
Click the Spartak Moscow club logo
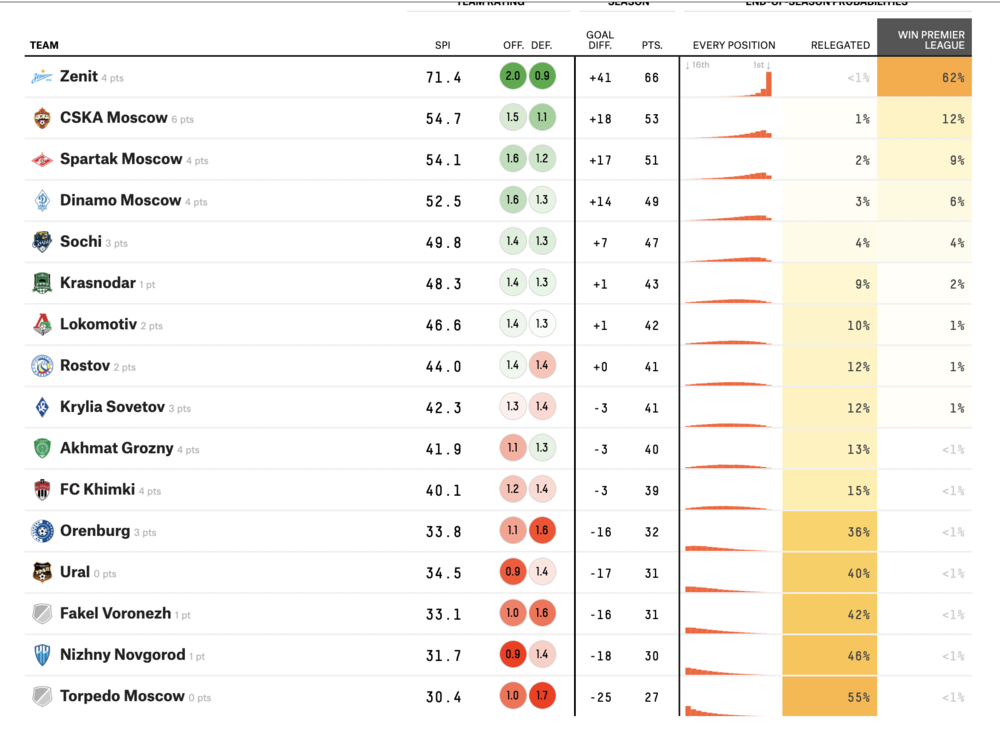(41, 159)
